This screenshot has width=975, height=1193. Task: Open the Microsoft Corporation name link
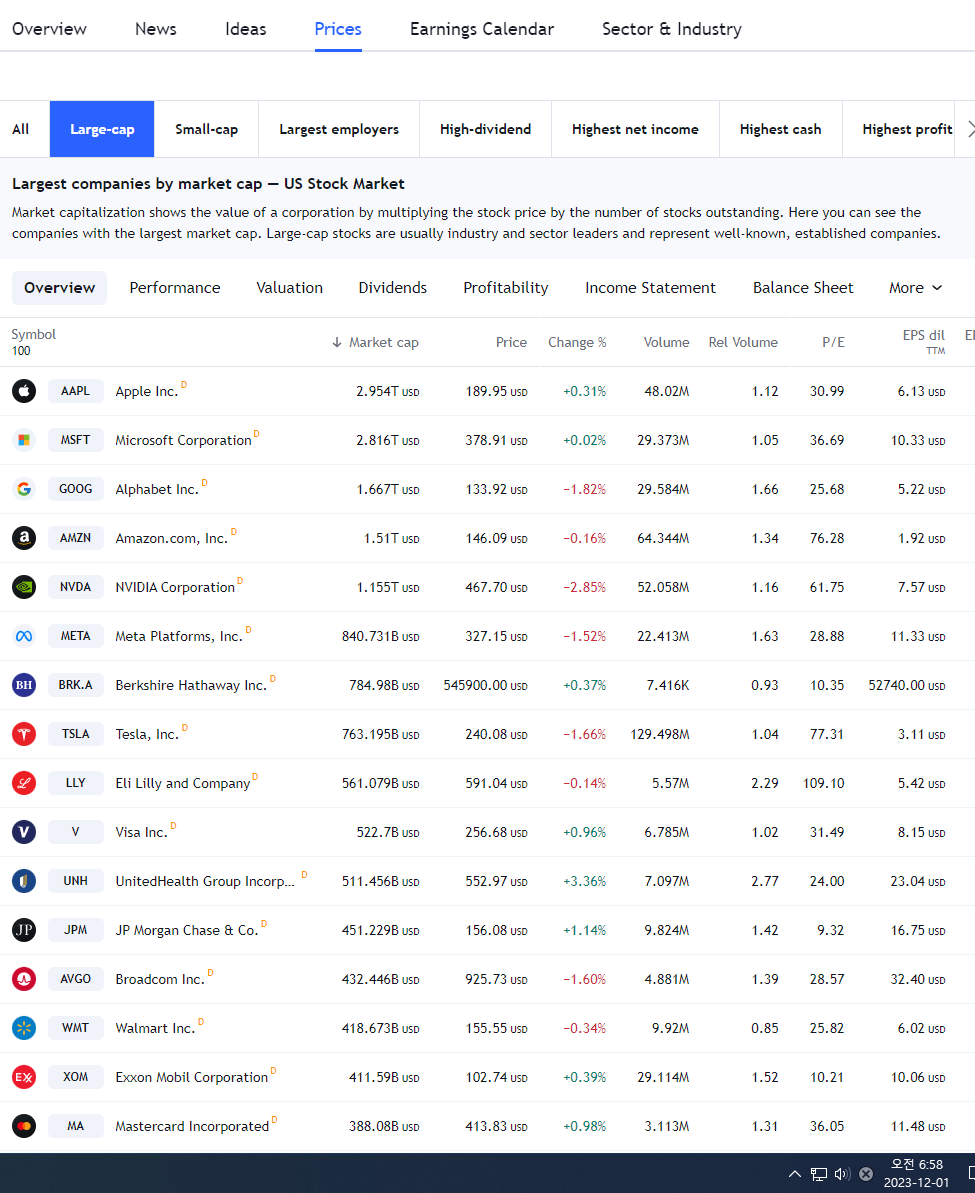[x=183, y=441]
